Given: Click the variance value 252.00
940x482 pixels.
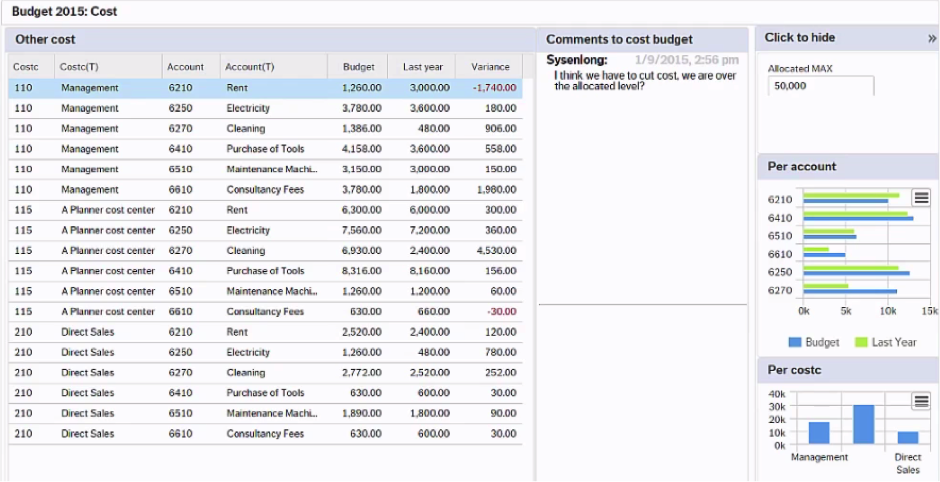Looking at the screenshot, I should click(501, 373).
